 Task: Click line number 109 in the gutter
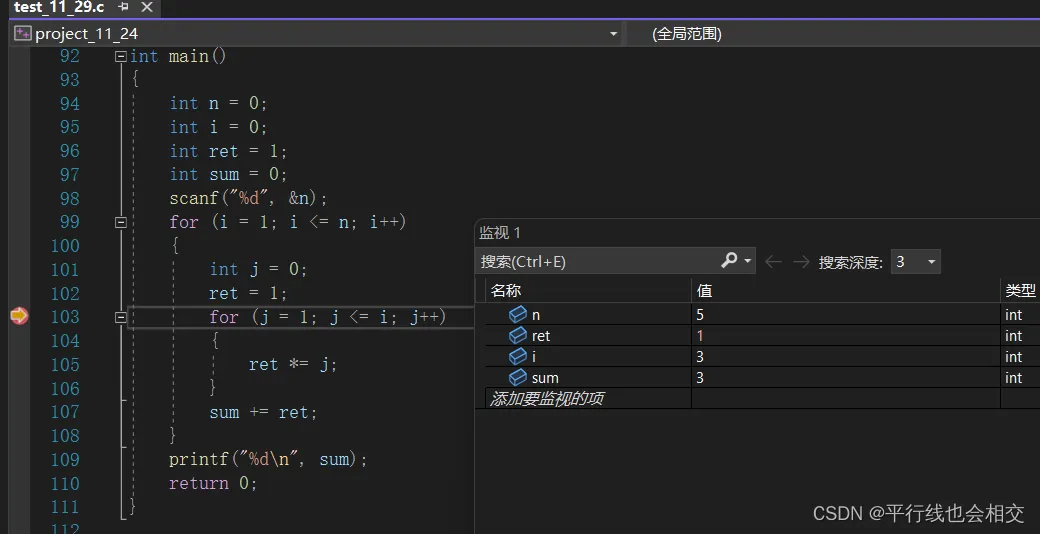point(65,460)
